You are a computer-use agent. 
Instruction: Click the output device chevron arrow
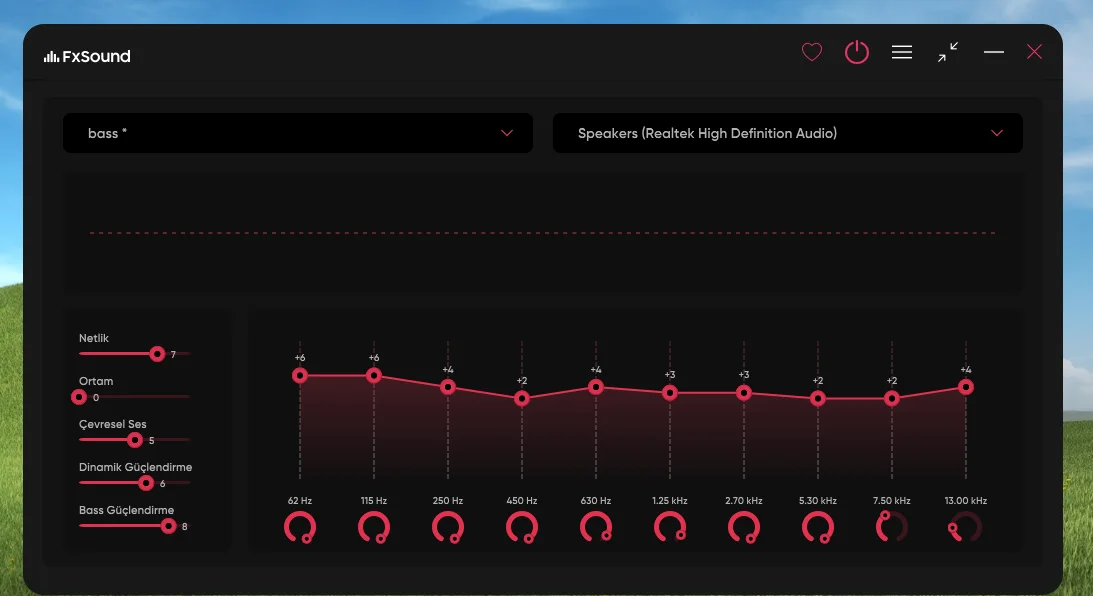(997, 133)
